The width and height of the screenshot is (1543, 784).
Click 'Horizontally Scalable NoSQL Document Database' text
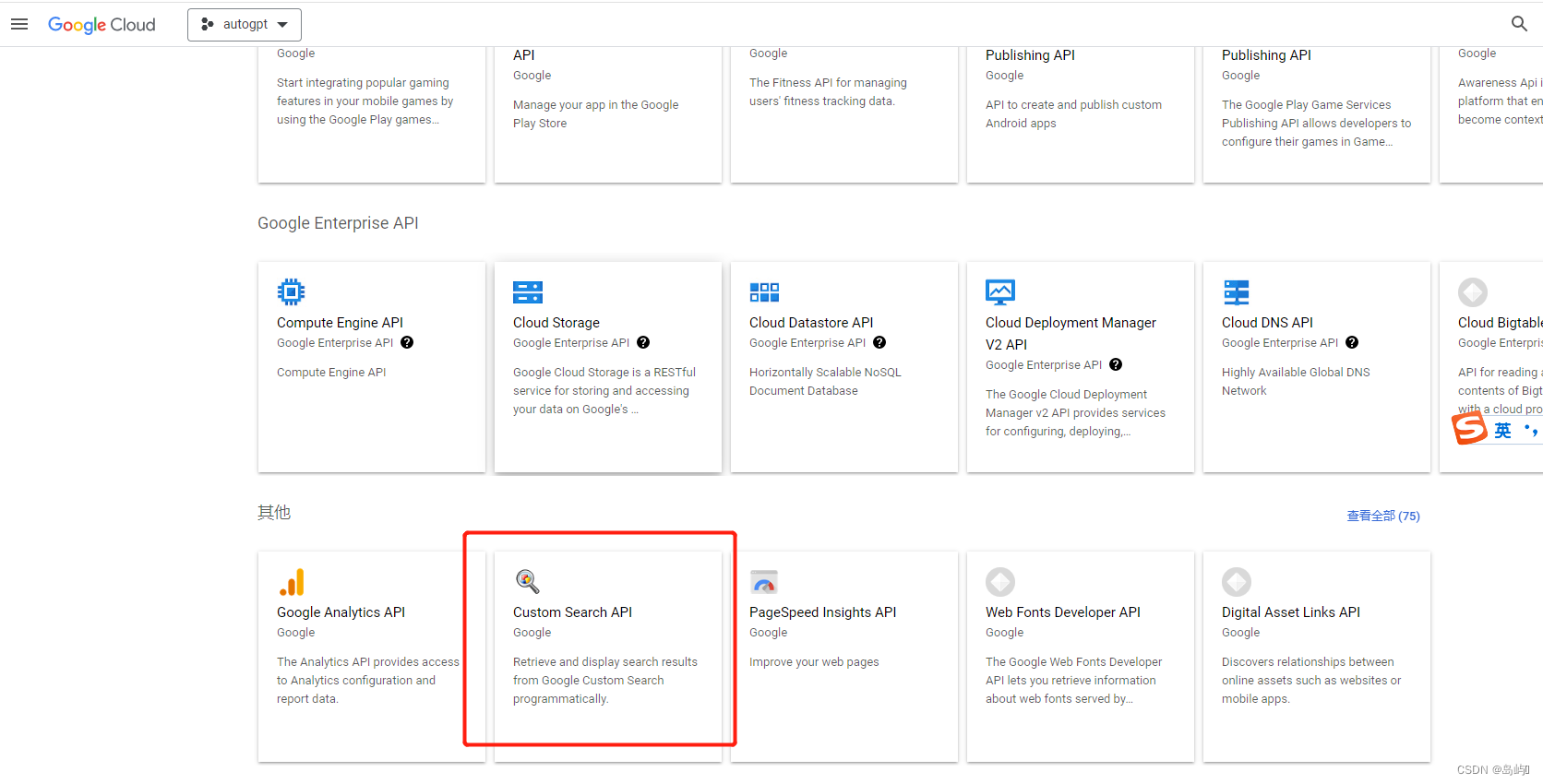(x=825, y=382)
